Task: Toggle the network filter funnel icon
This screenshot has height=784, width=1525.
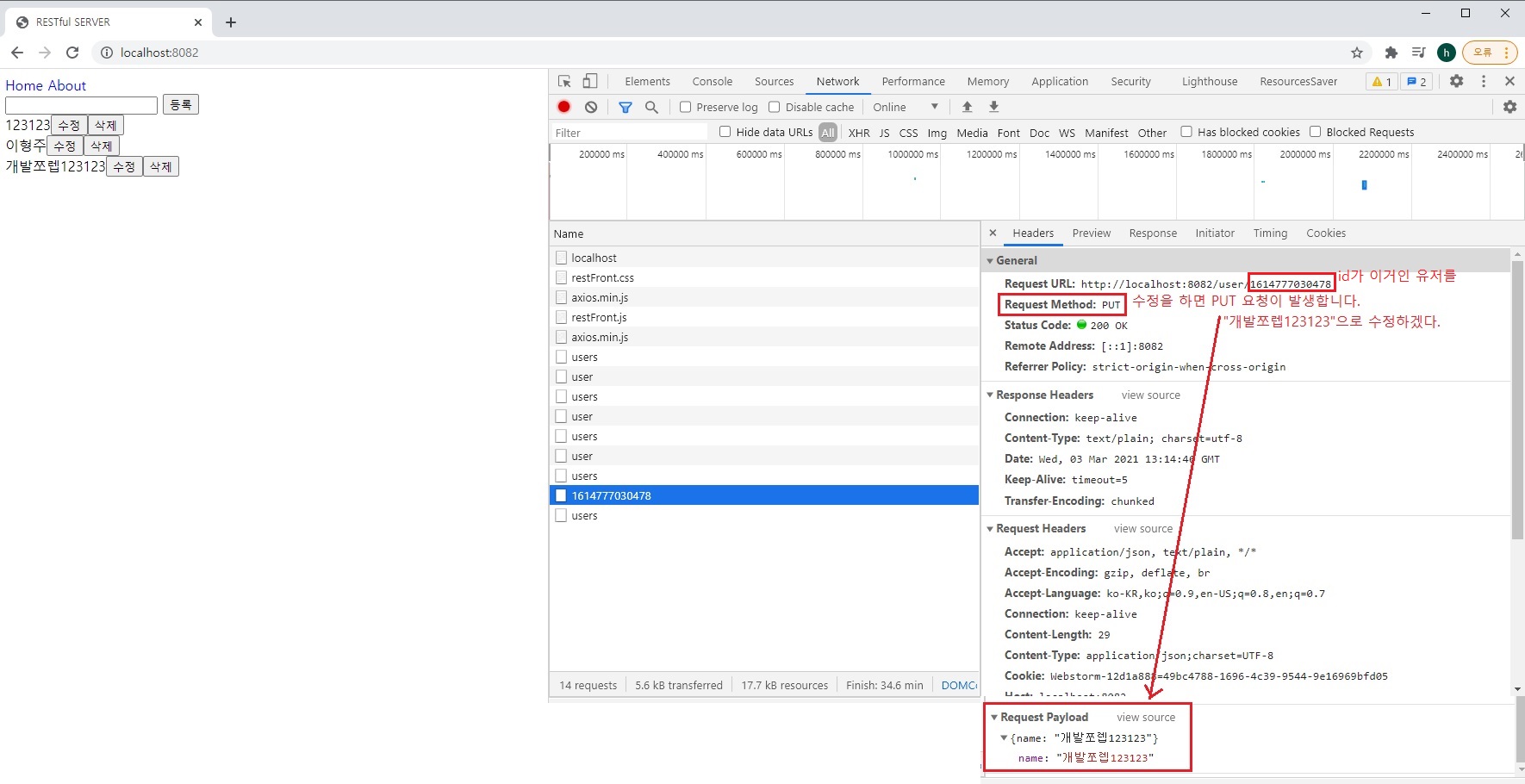Action: pos(626,107)
